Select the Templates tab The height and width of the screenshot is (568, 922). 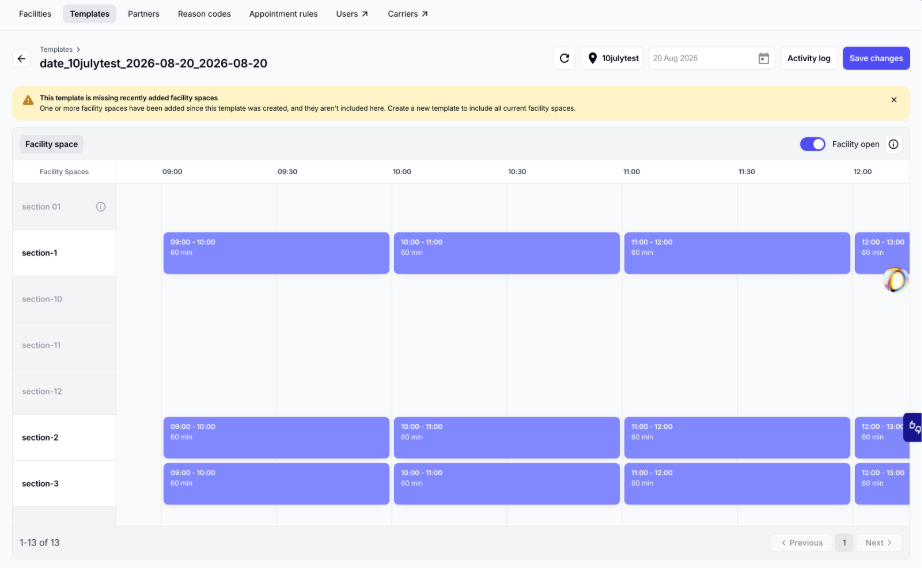(89, 14)
